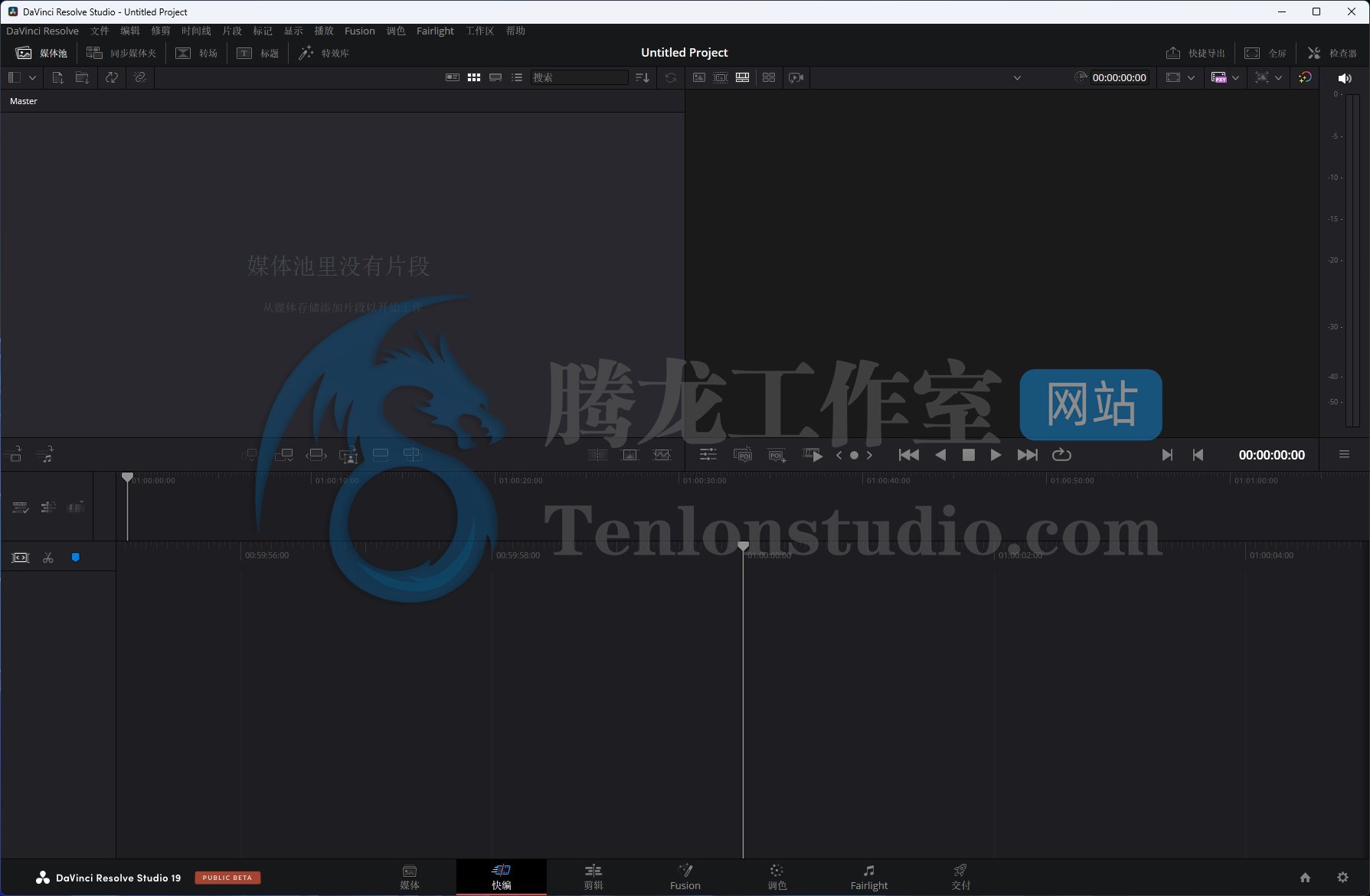Open the media pool sort options

pos(642,77)
